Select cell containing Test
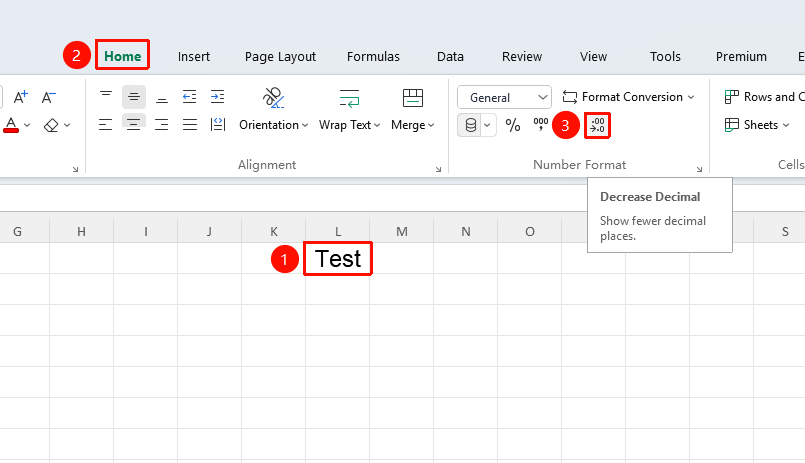 (338, 259)
